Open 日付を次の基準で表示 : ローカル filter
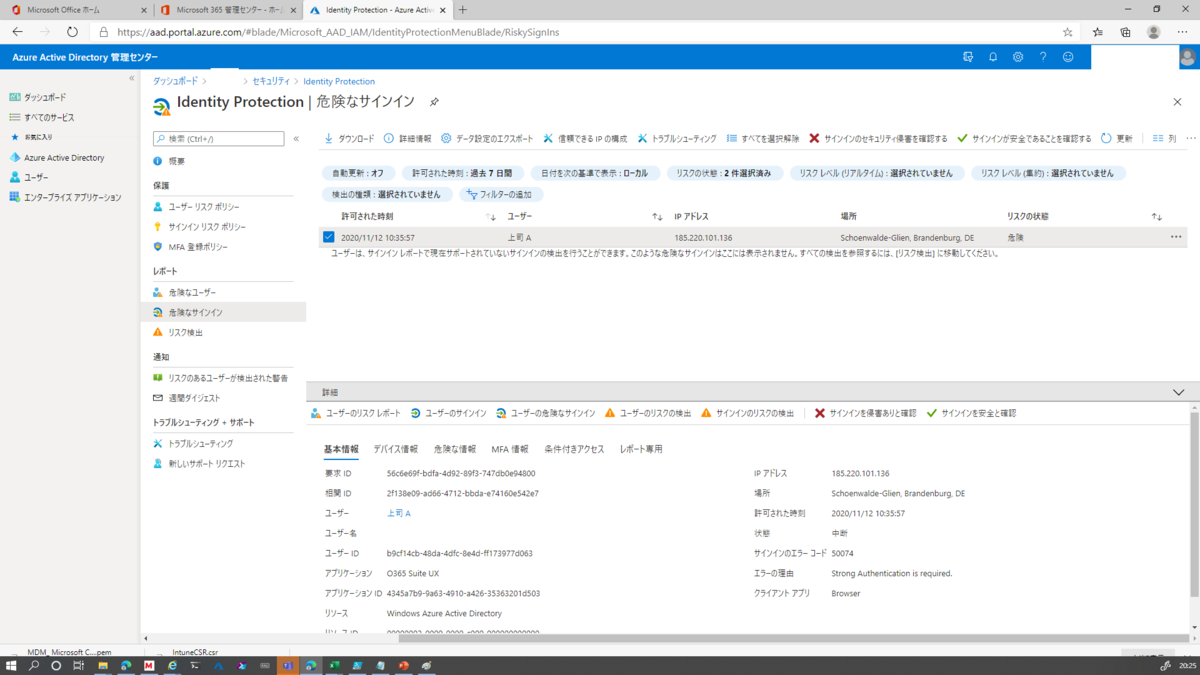The image size is (1200, 675). pyautogui.click(x=594, y=173)
